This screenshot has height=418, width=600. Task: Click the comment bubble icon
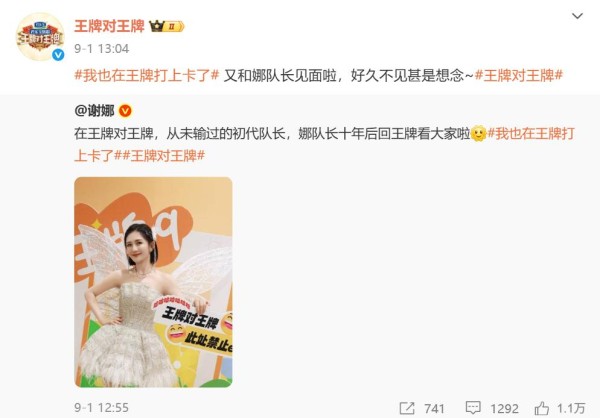point(473,408)
